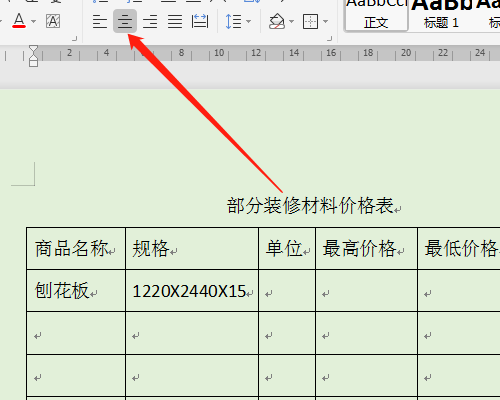Open borders dropdown arrow
500x400 pixels.
click(x=326, y=22)
